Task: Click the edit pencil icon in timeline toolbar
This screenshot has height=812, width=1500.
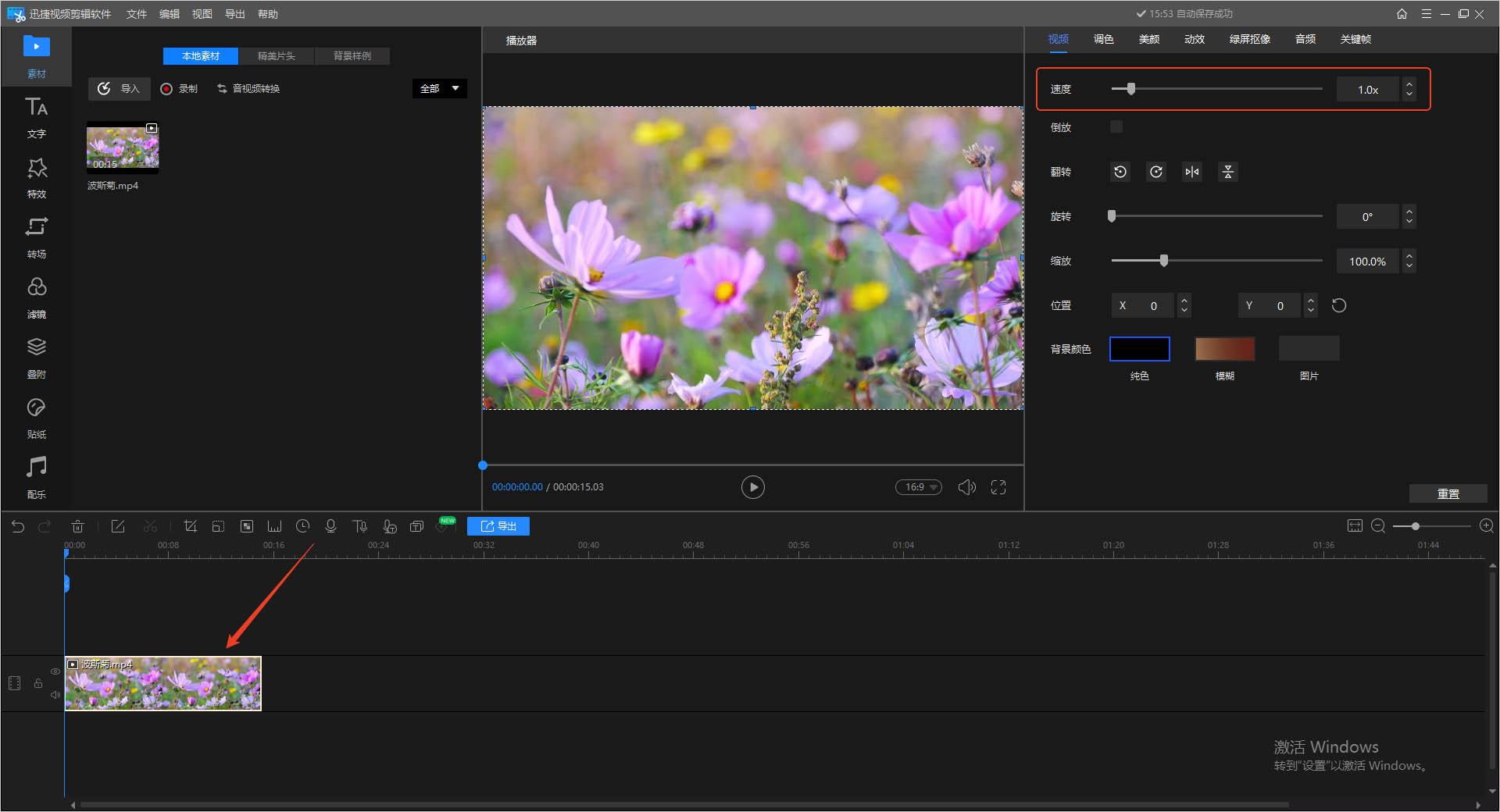Action: click(x=118, y=526)
